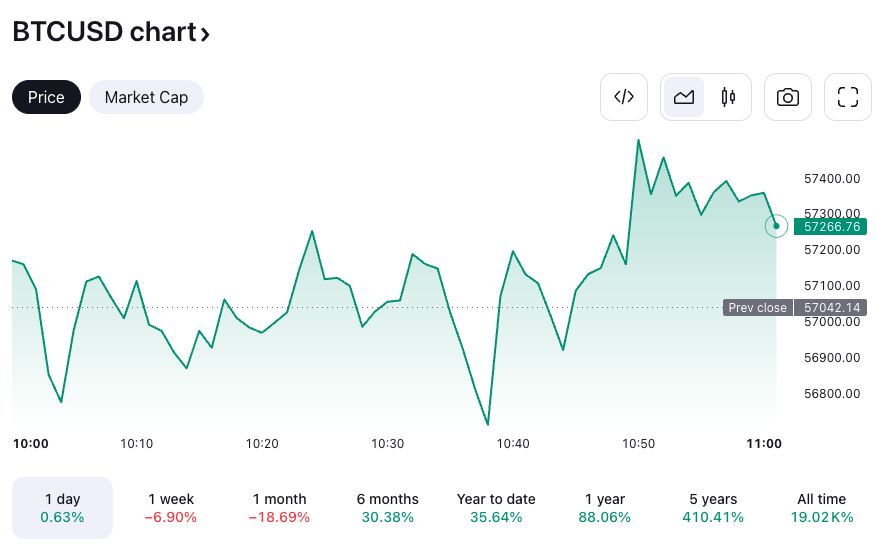Open the BTCUSD chart heading link
The width and height of the screenshot is (879, 547).
tap(104, 32)
